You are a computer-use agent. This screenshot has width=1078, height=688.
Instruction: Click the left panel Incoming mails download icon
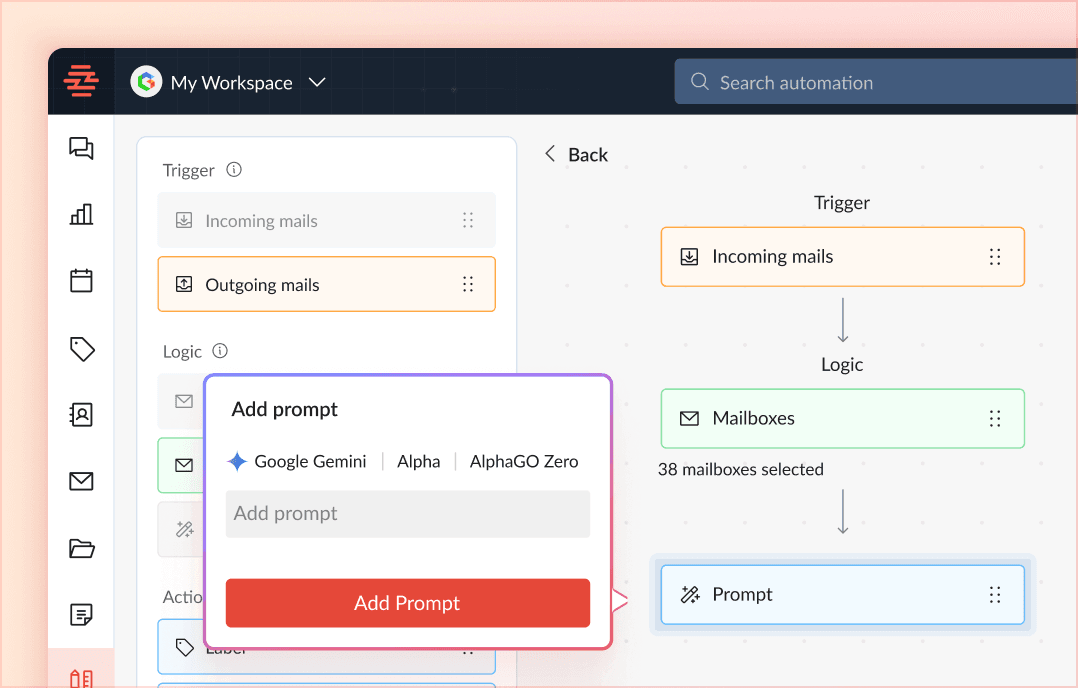coord(184,220)
